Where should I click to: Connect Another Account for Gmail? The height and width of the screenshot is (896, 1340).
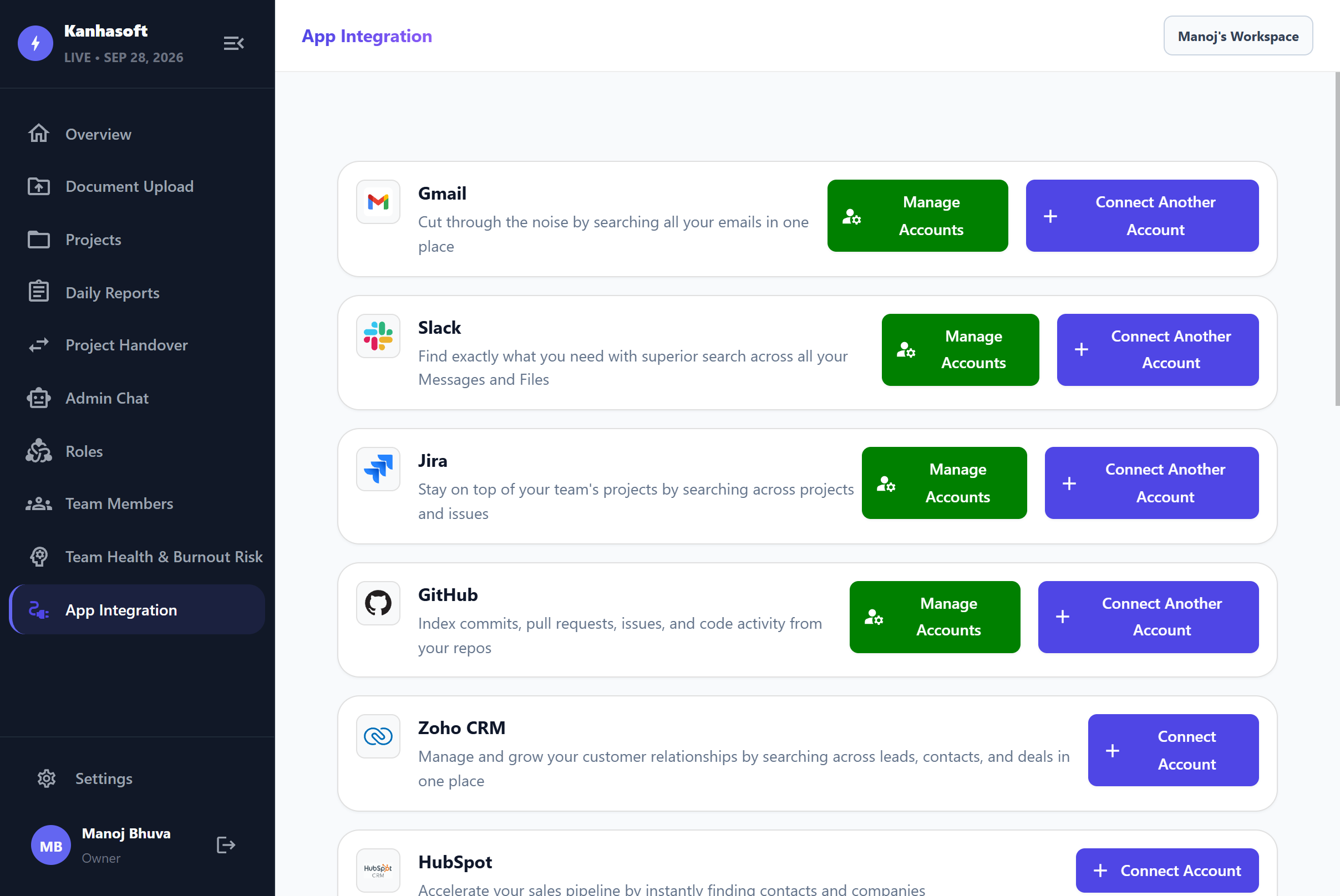point(1142,216)
